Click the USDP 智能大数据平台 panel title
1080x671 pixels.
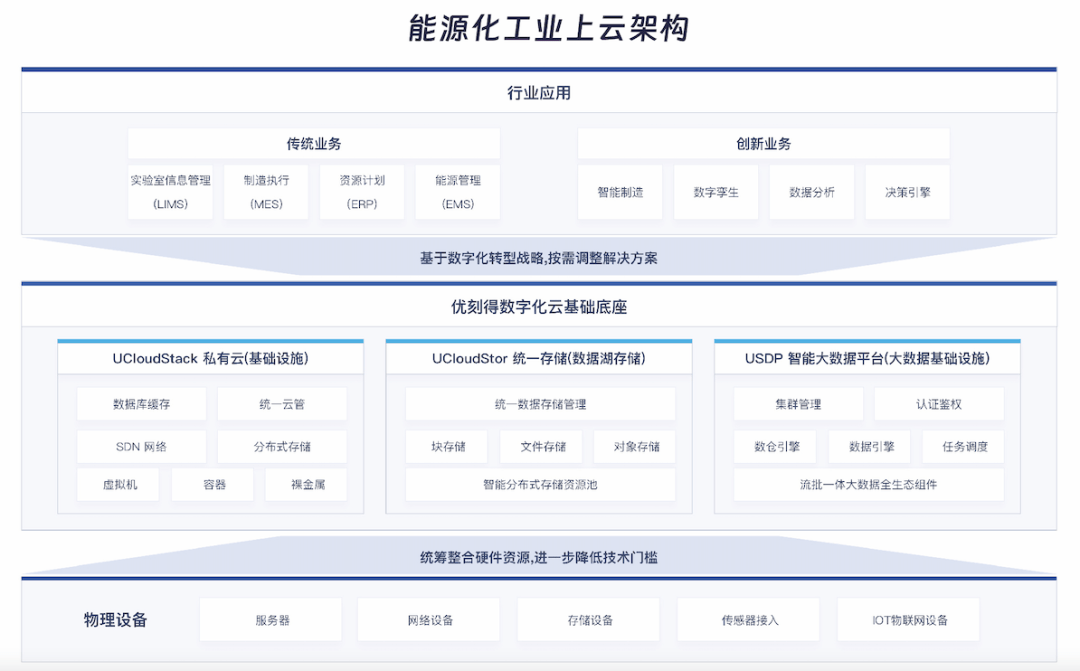click(867, 358)
